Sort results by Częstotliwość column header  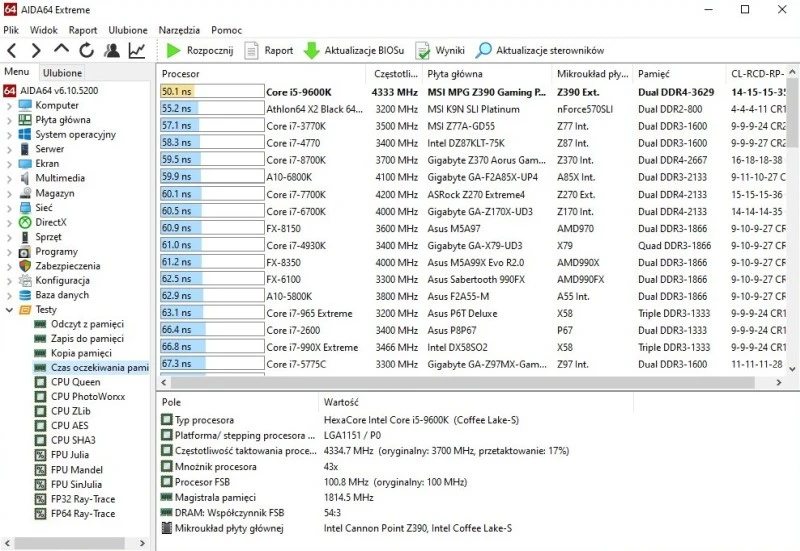pos(395,74)
